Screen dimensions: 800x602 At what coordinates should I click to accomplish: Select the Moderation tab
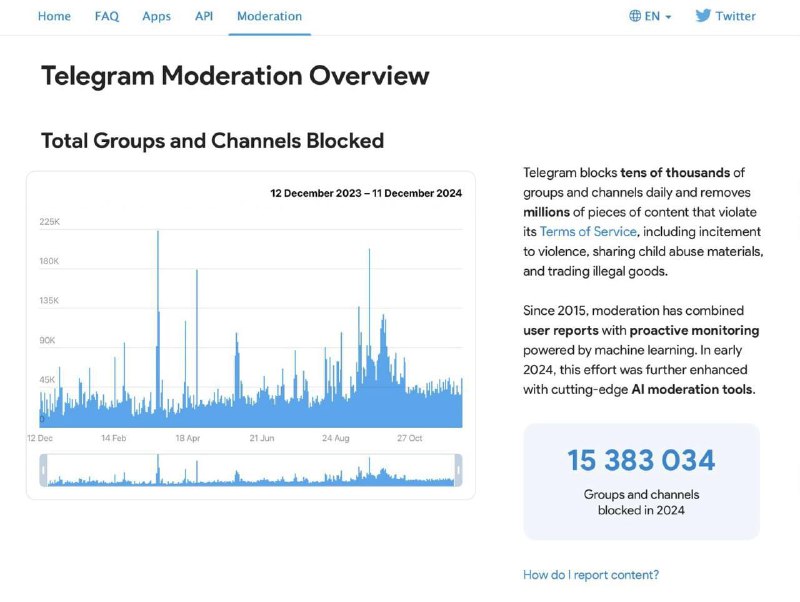269,16
